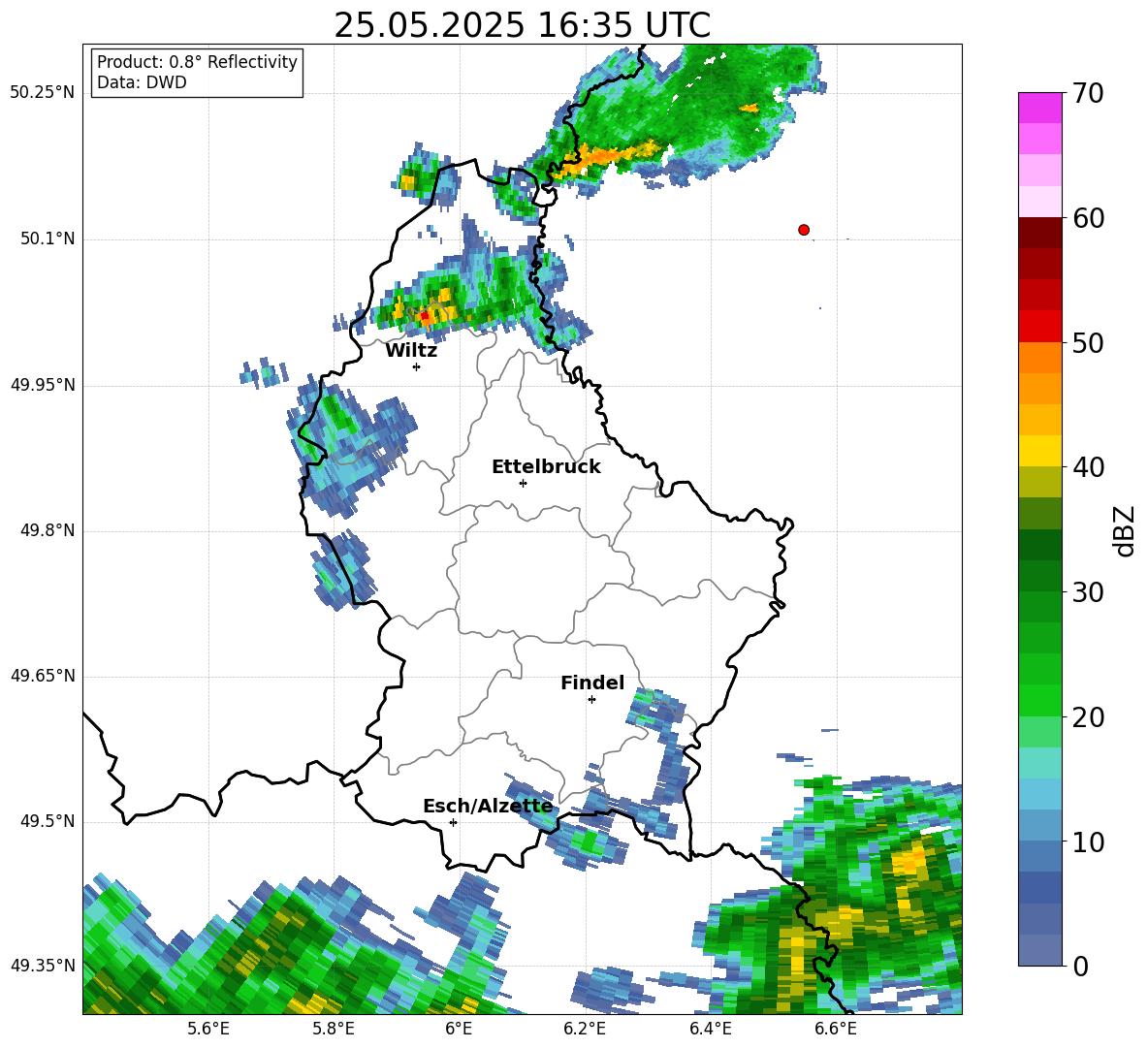Click the Findel station label
Screen dimensions: 1148x1048
coord(592,683)
